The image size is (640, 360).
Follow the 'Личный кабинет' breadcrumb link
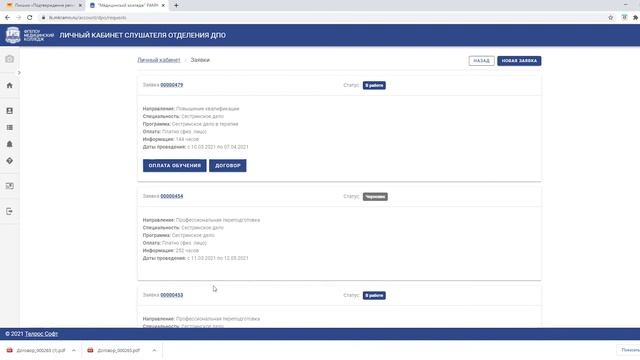point(159,60)
